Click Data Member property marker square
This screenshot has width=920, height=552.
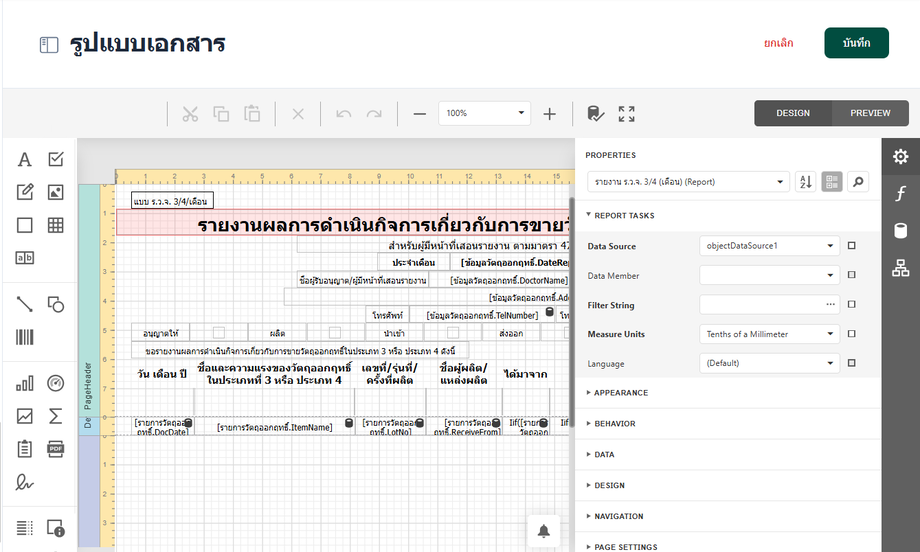click(x=852, y=275)
